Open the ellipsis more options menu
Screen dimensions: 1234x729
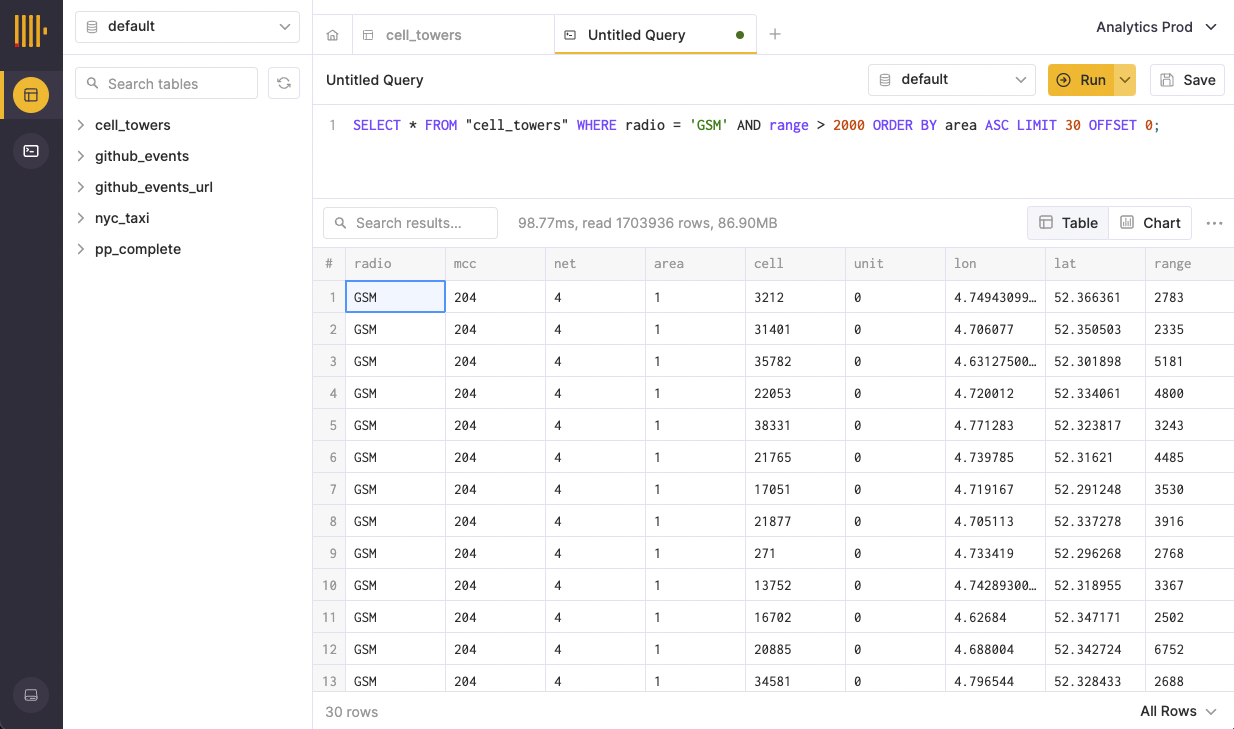click(1214, 222)
